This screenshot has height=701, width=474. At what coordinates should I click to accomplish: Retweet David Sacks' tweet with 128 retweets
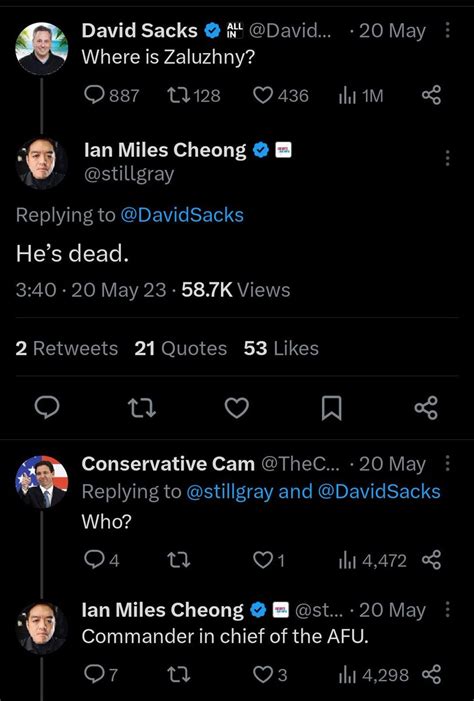193,96
